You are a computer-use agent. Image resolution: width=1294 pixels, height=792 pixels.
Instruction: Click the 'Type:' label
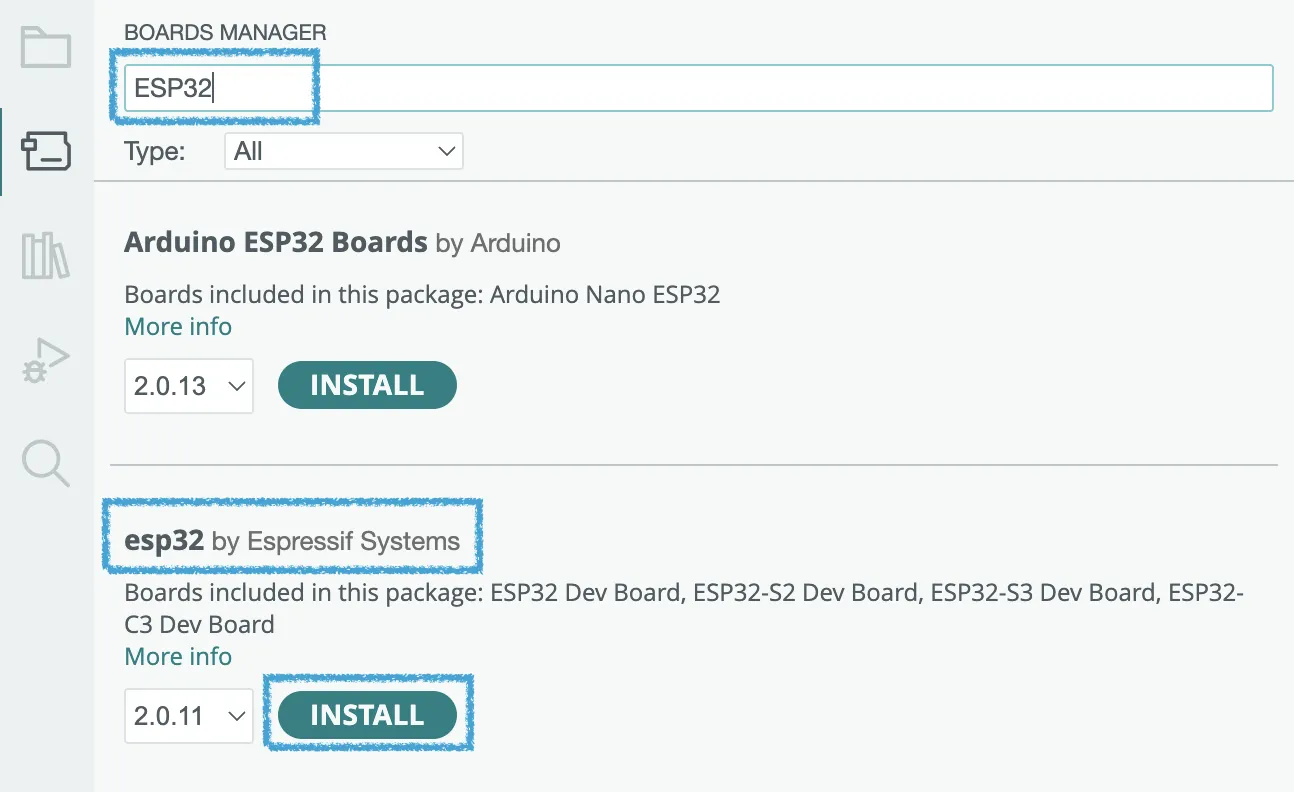[x=155, y=152]
